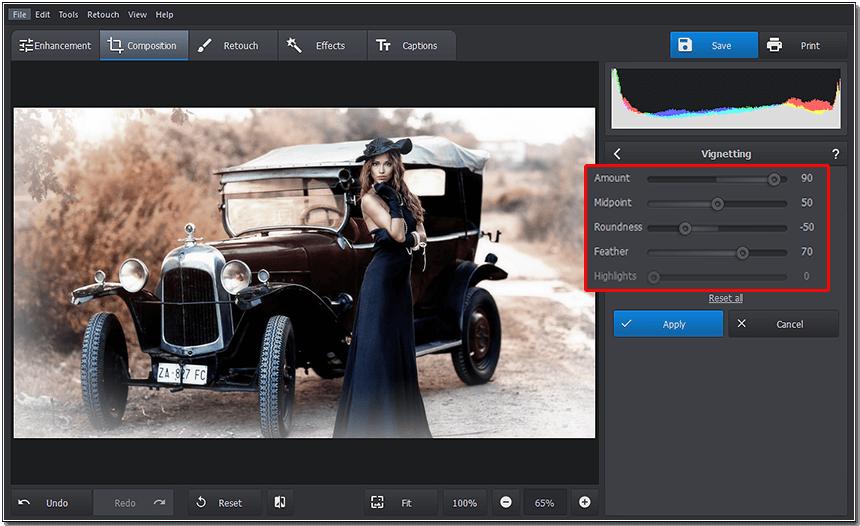Screen dimensions: 860x526
Task: Zoom out with the minus icon
Action: coord(506,502)
